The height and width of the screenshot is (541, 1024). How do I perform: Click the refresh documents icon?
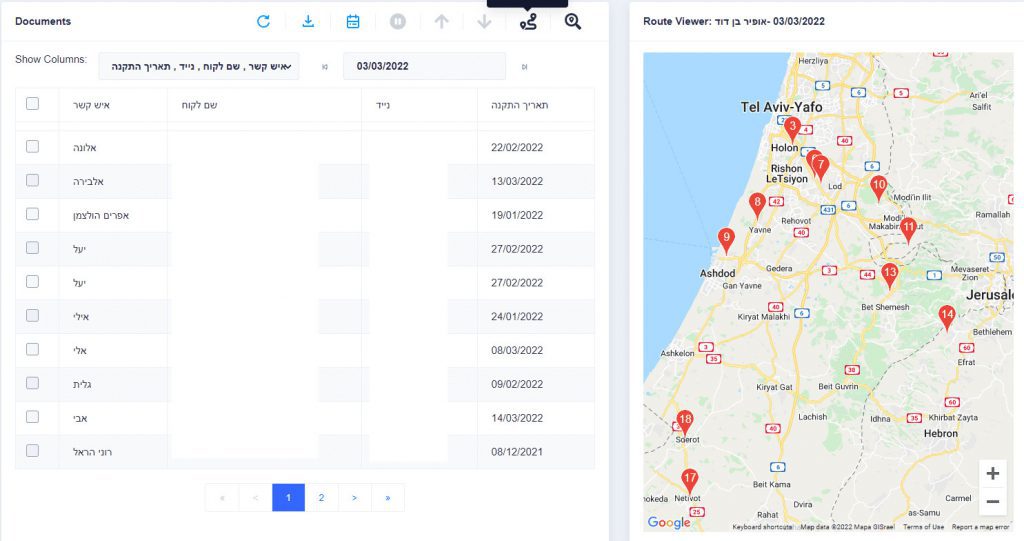pyautogui.click(x=263, y=21)
